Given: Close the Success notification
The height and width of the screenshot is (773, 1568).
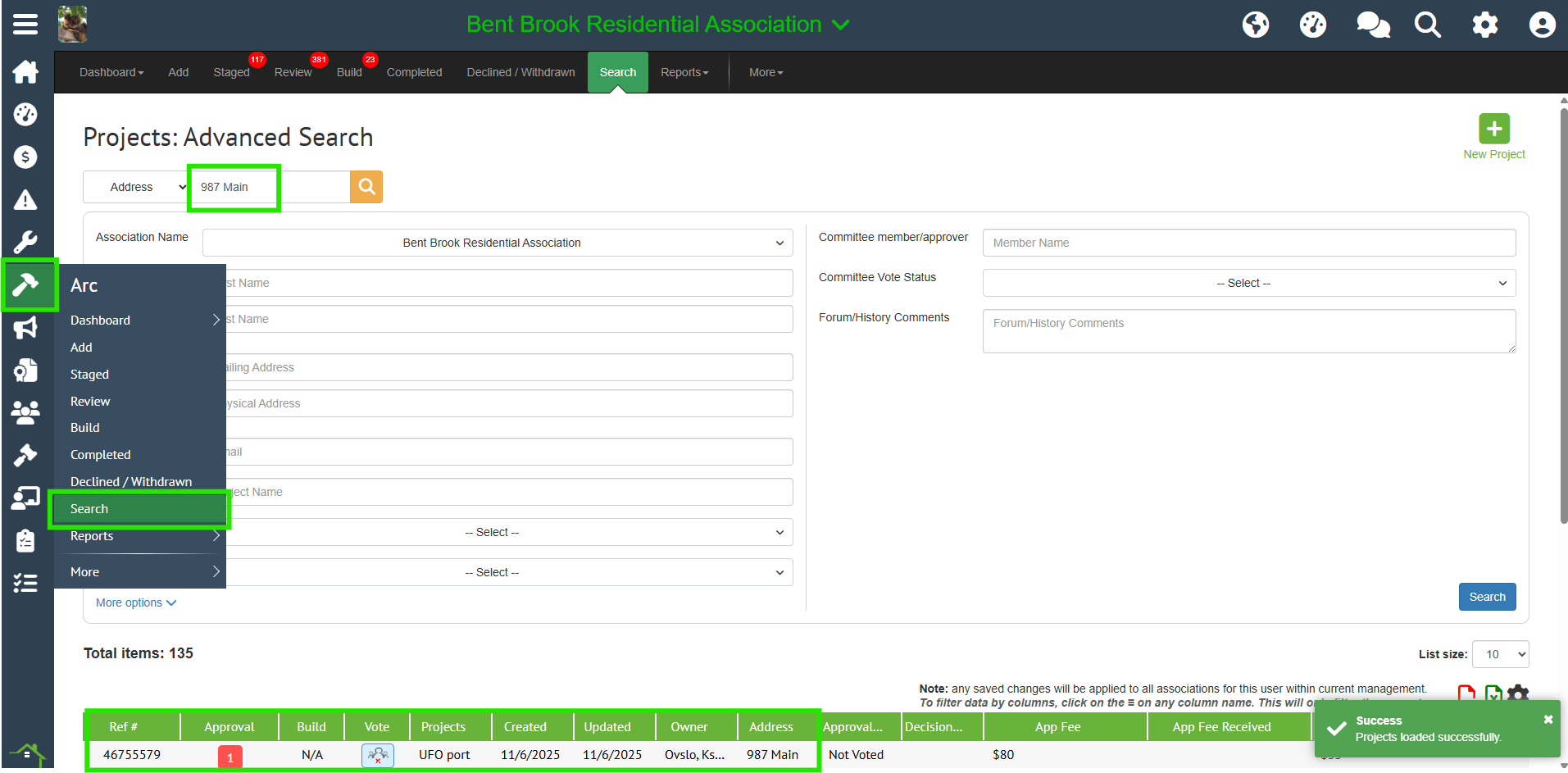Looking at the screenshot, I should click(1548, 719).
